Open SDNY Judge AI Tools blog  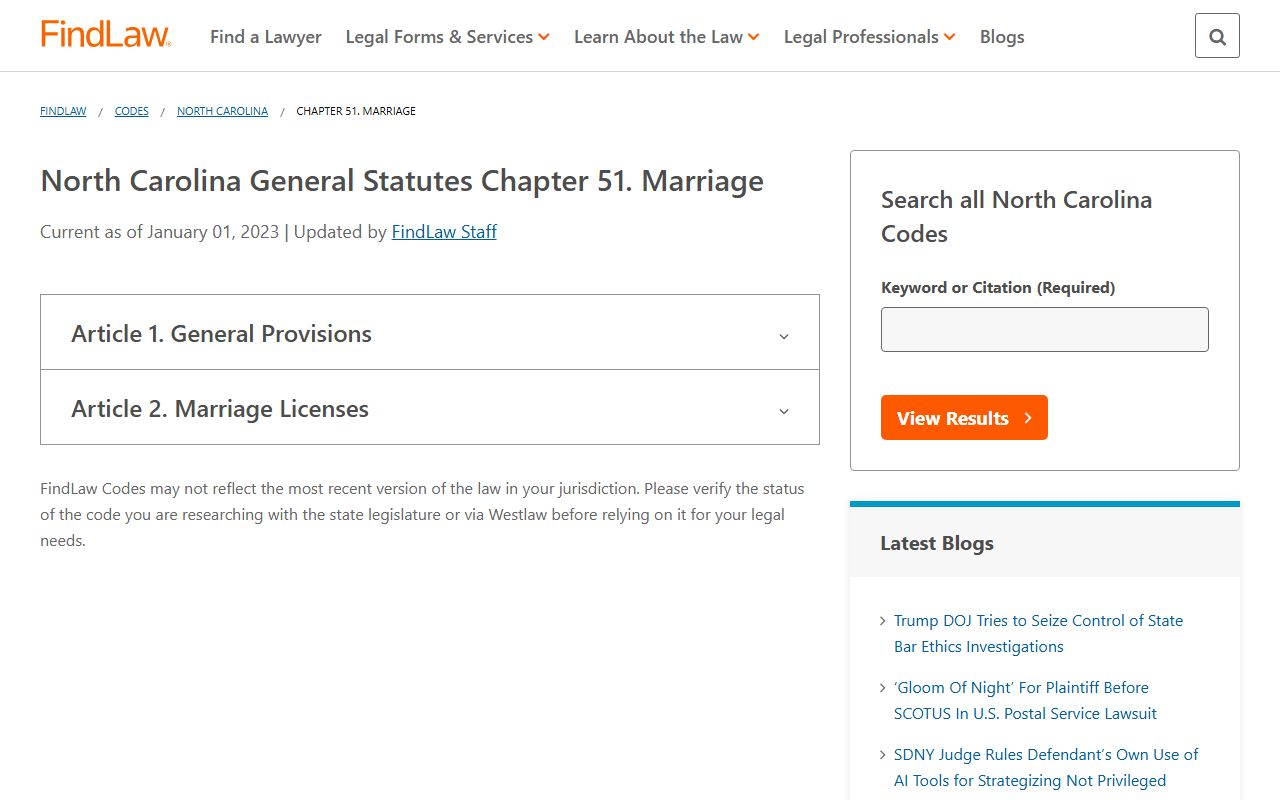coord(1046,768)
